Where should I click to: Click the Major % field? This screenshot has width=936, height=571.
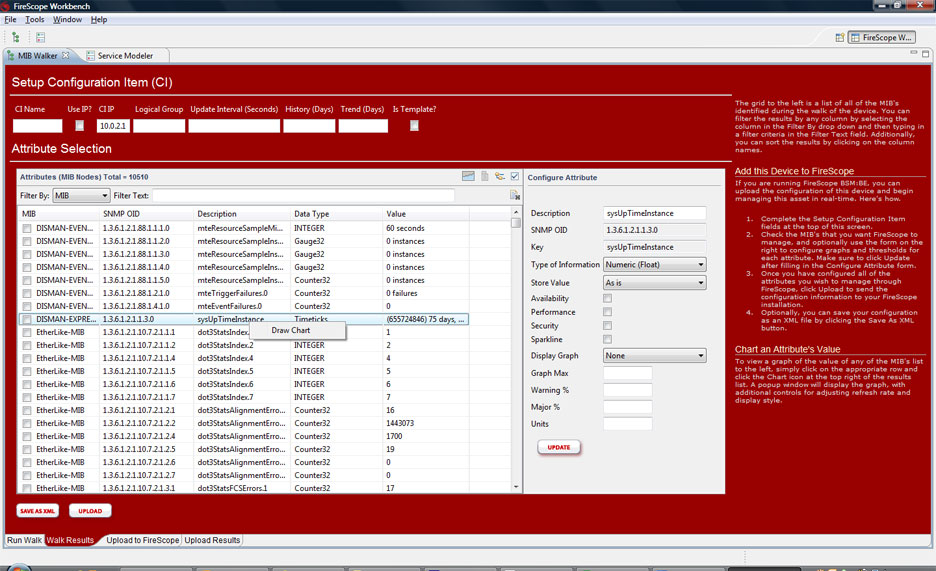(627, 407)
